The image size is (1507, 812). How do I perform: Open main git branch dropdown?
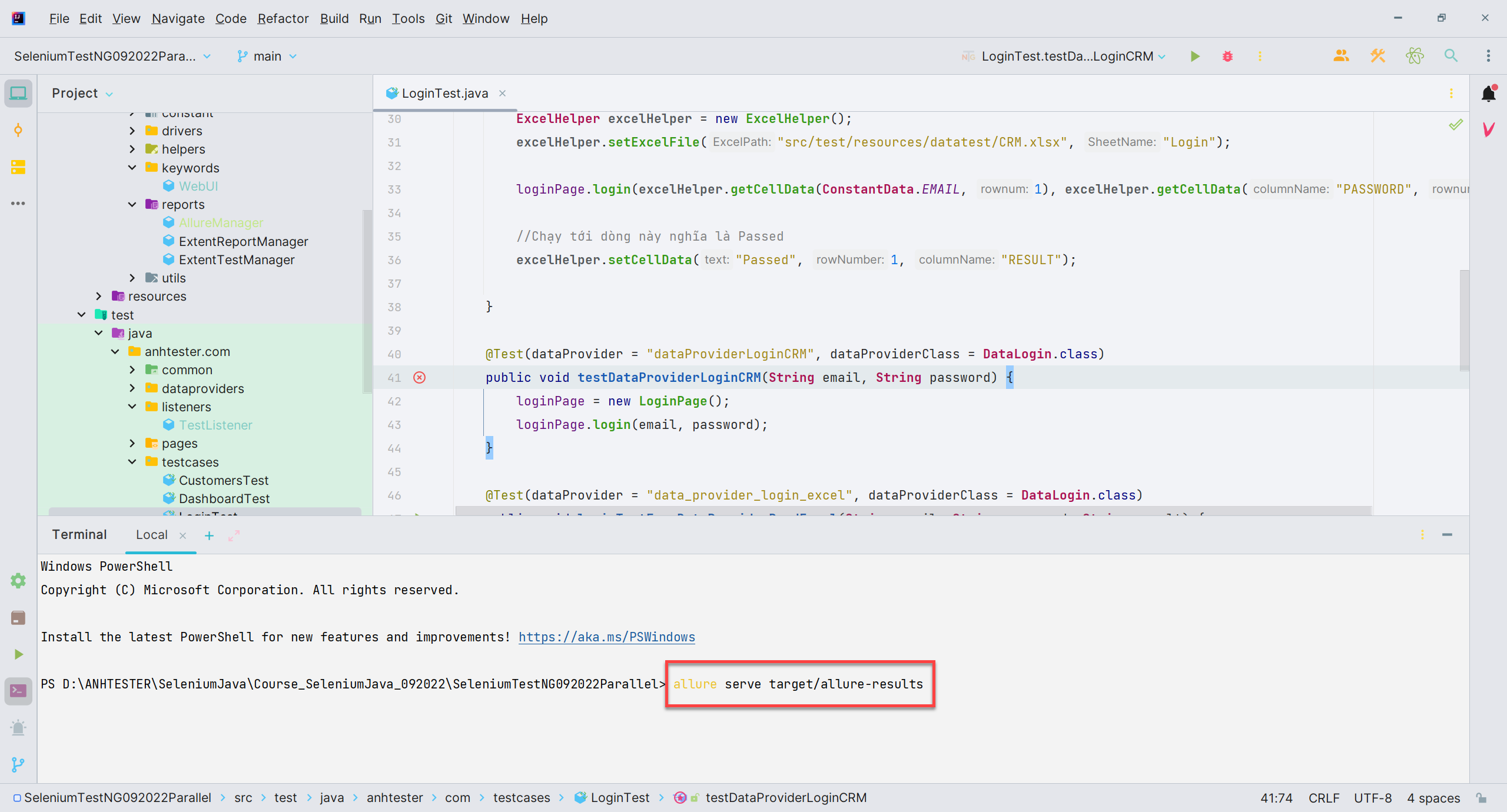[267, 56]
